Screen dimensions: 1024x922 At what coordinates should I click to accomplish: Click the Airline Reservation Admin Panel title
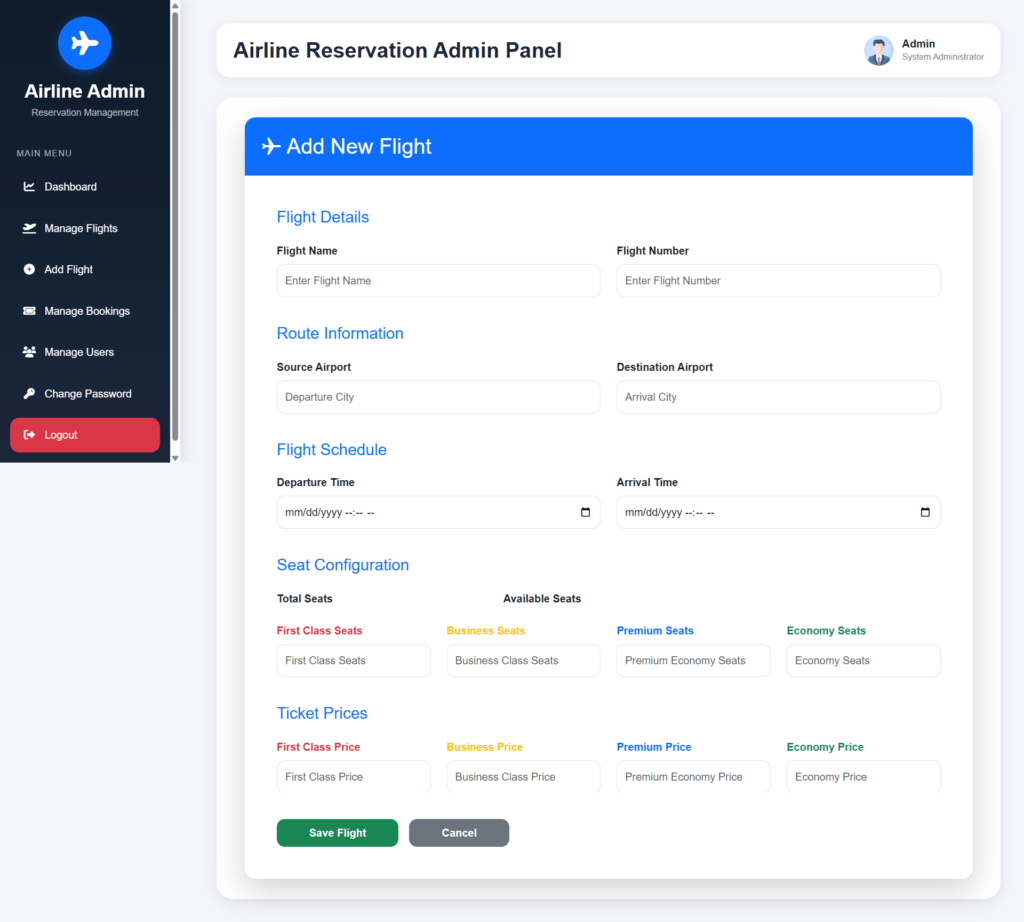point(398,50)
